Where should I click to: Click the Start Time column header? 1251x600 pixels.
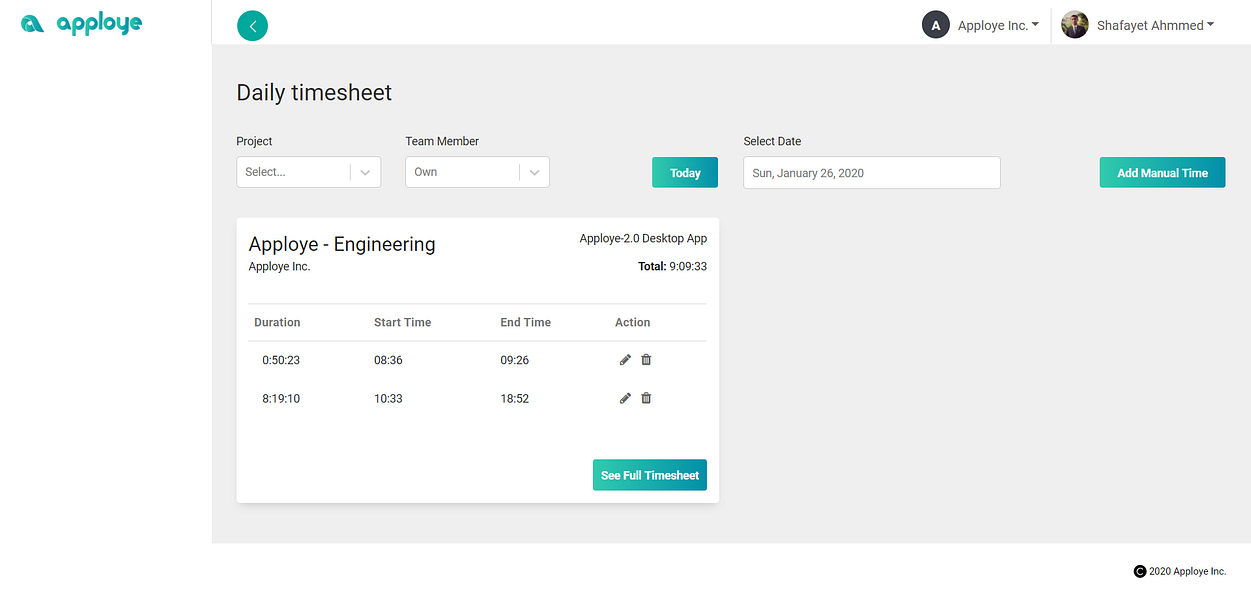coord(403,322)
